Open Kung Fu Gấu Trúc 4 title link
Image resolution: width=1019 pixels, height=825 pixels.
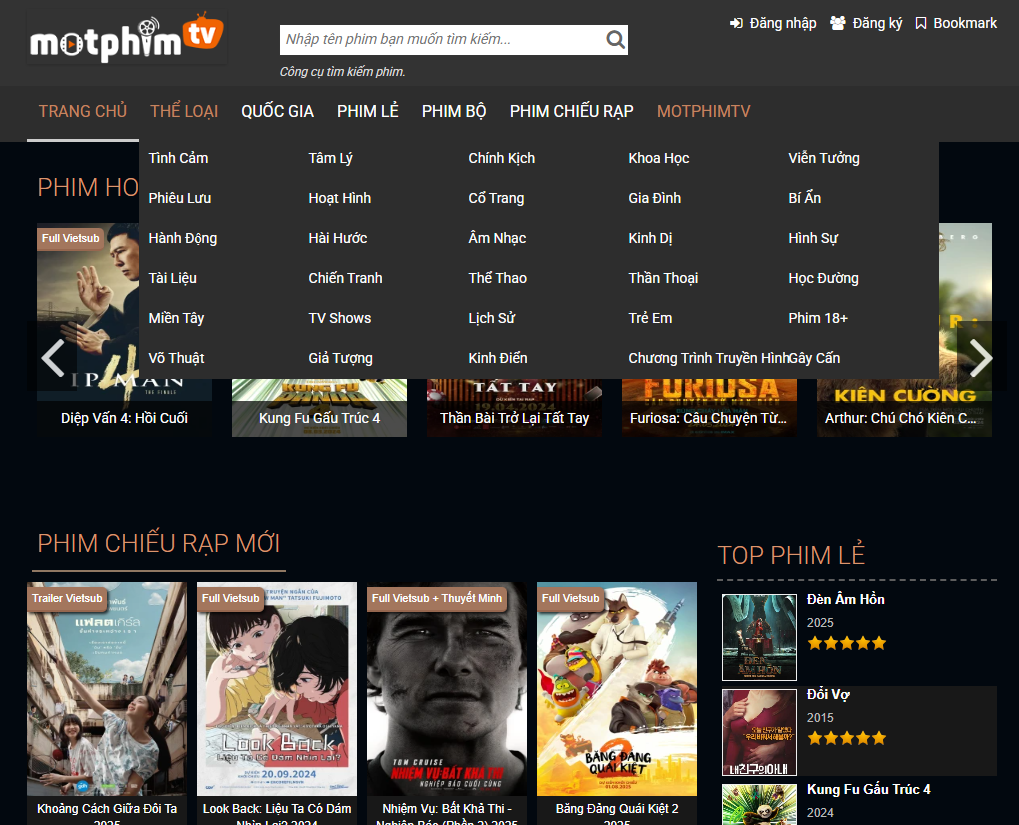319,418
